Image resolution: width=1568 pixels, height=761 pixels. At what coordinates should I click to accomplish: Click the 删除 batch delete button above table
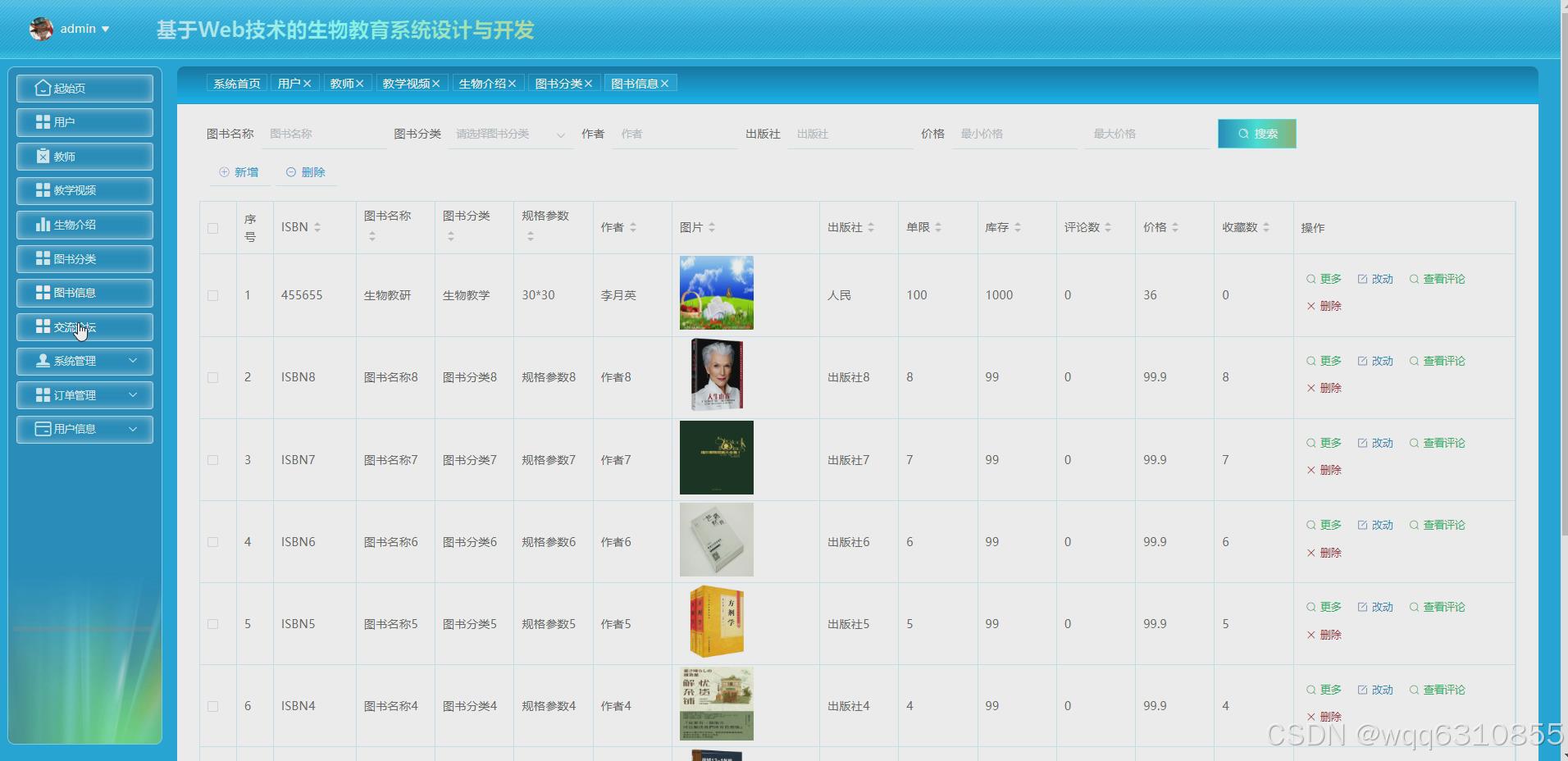pos(306,172)
